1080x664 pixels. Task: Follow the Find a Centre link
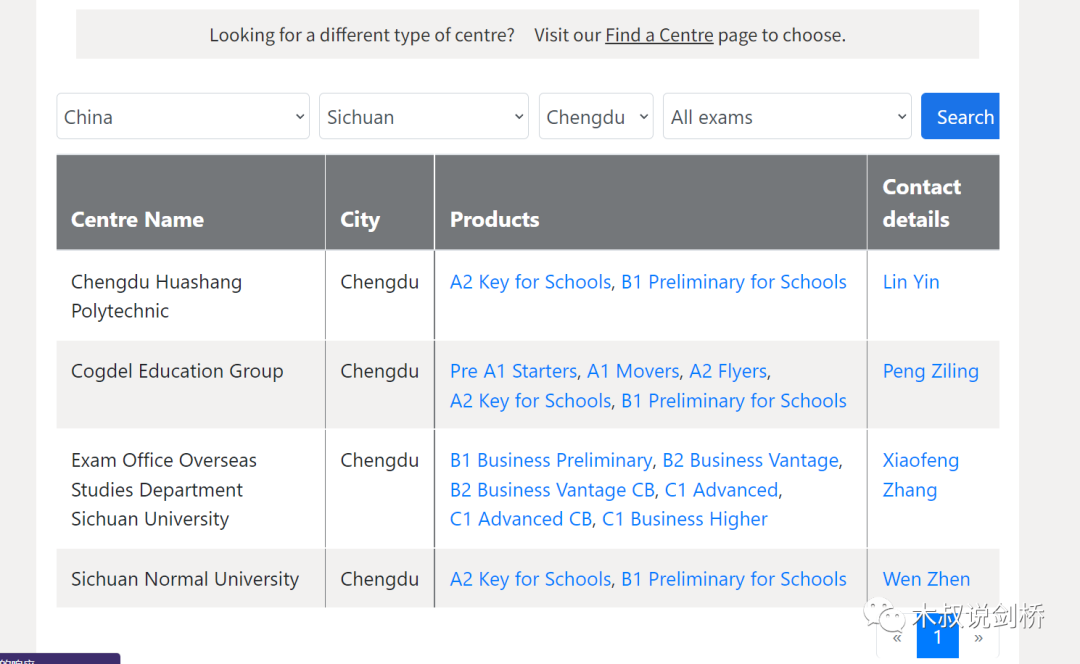(x=659, y=35)
